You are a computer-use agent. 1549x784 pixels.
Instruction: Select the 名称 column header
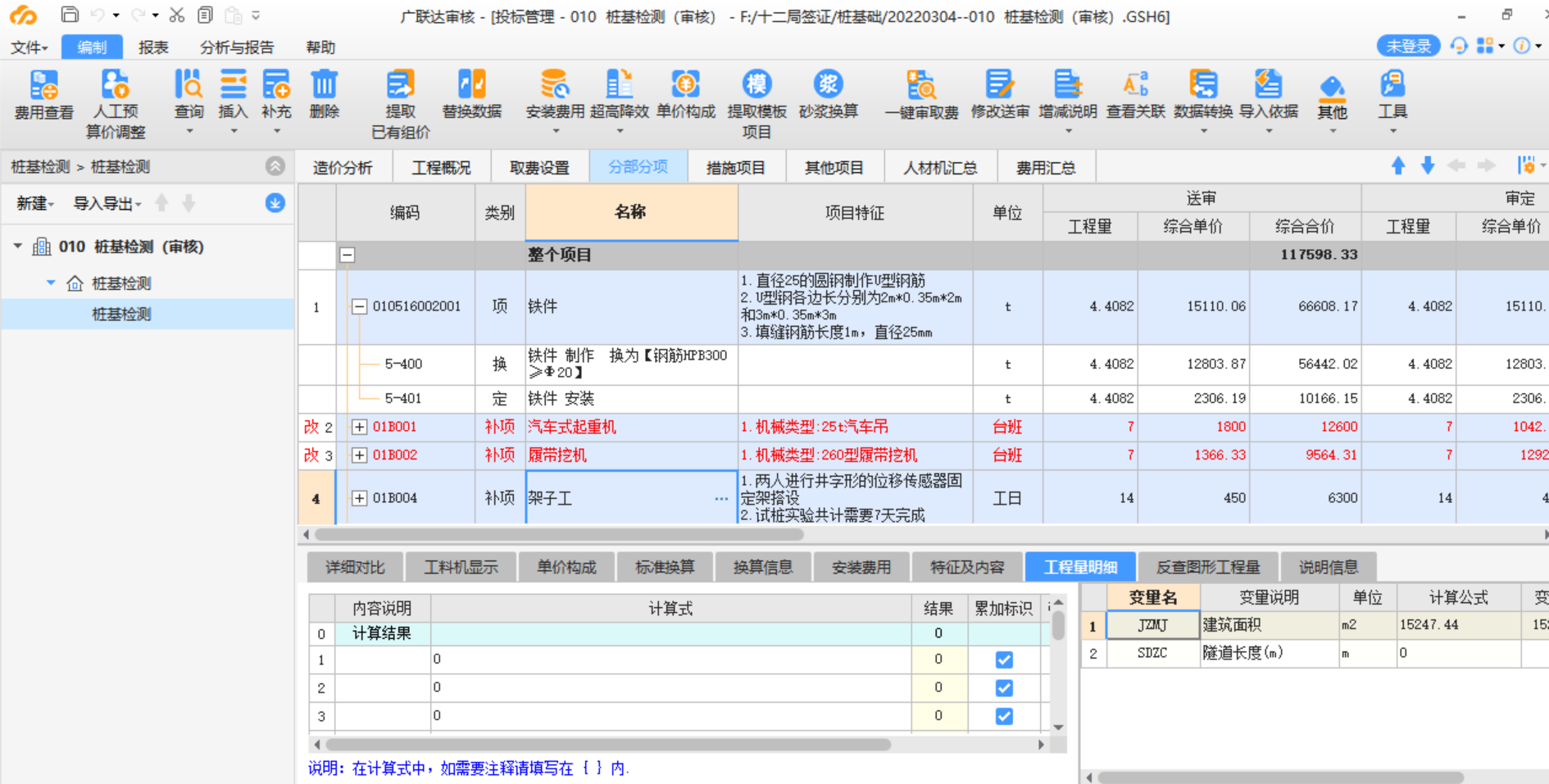coord(631,212)
